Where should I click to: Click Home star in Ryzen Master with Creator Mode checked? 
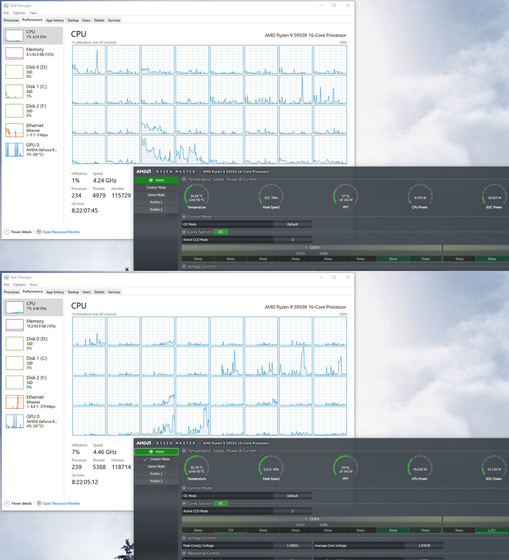point(151,452)
